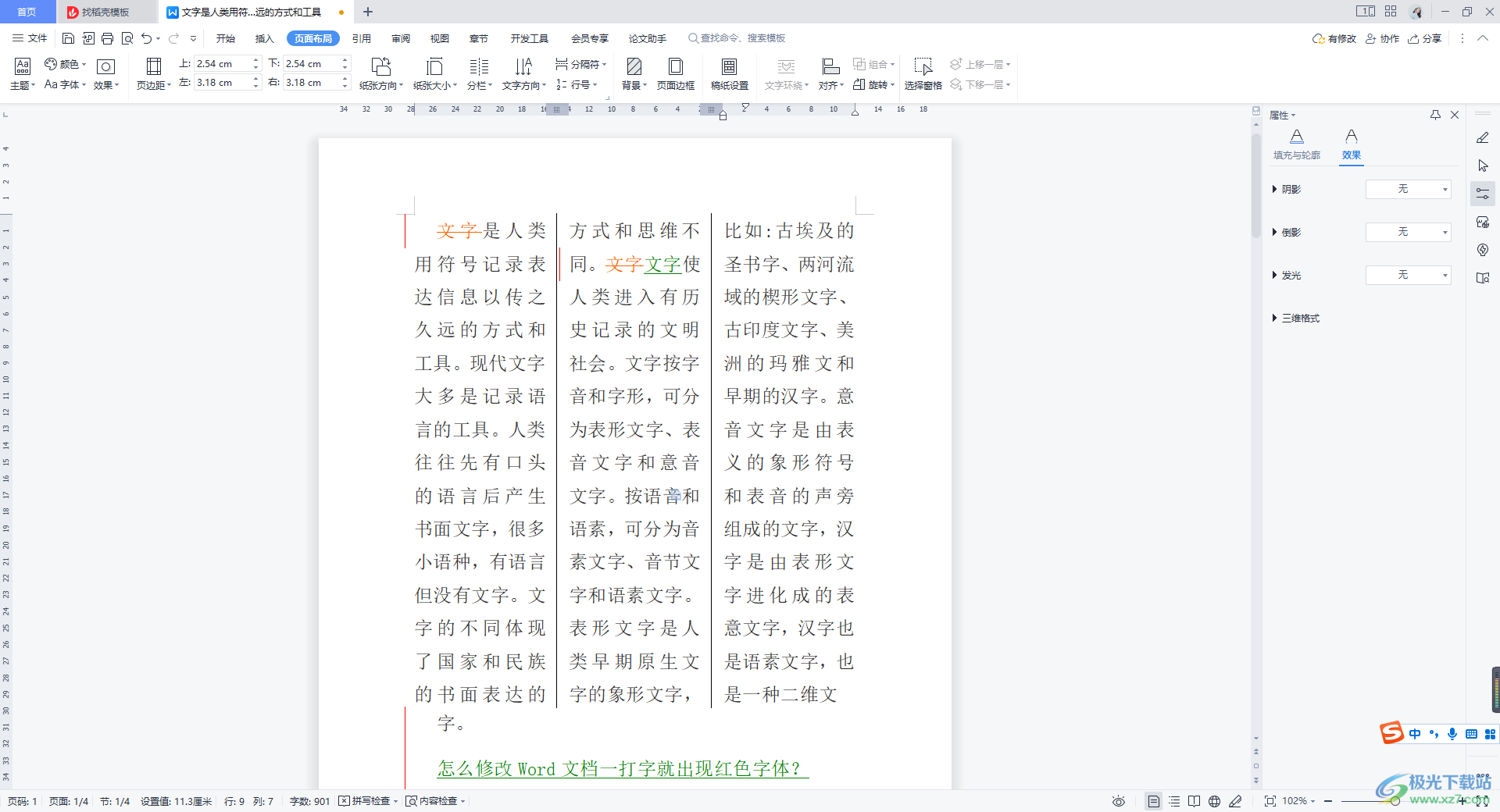Screen dimensions: 1500x812
Task: Click the print preview icon
Action: click(127, 38)
